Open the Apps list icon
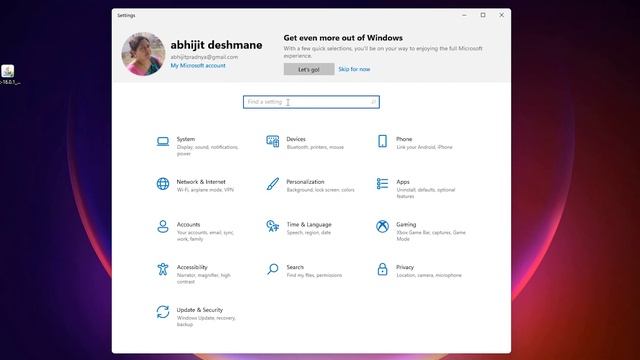Screen dimensions: 640x360 (x=382, y=184)
